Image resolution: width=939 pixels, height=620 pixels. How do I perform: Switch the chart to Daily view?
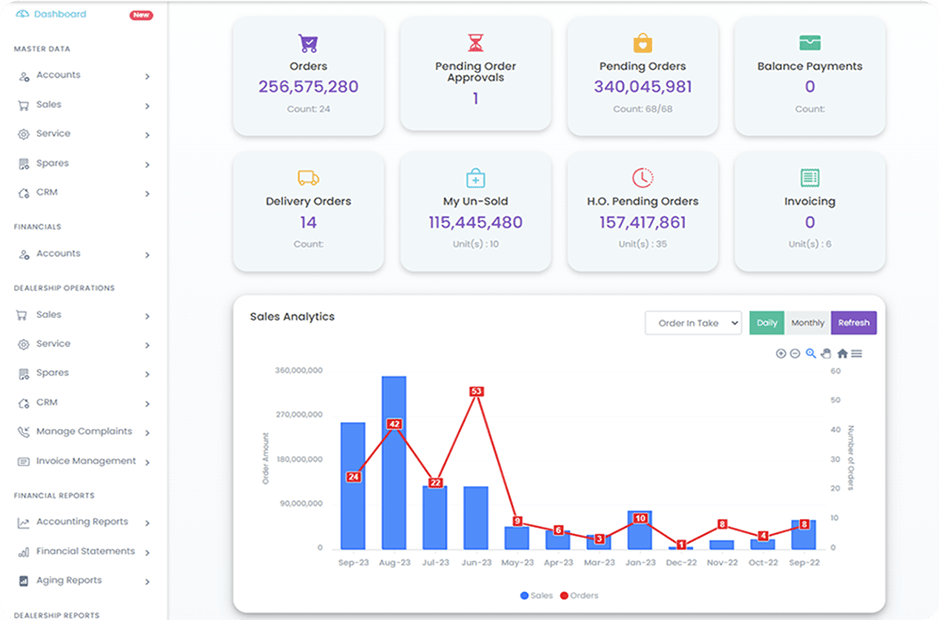[766, 323]
